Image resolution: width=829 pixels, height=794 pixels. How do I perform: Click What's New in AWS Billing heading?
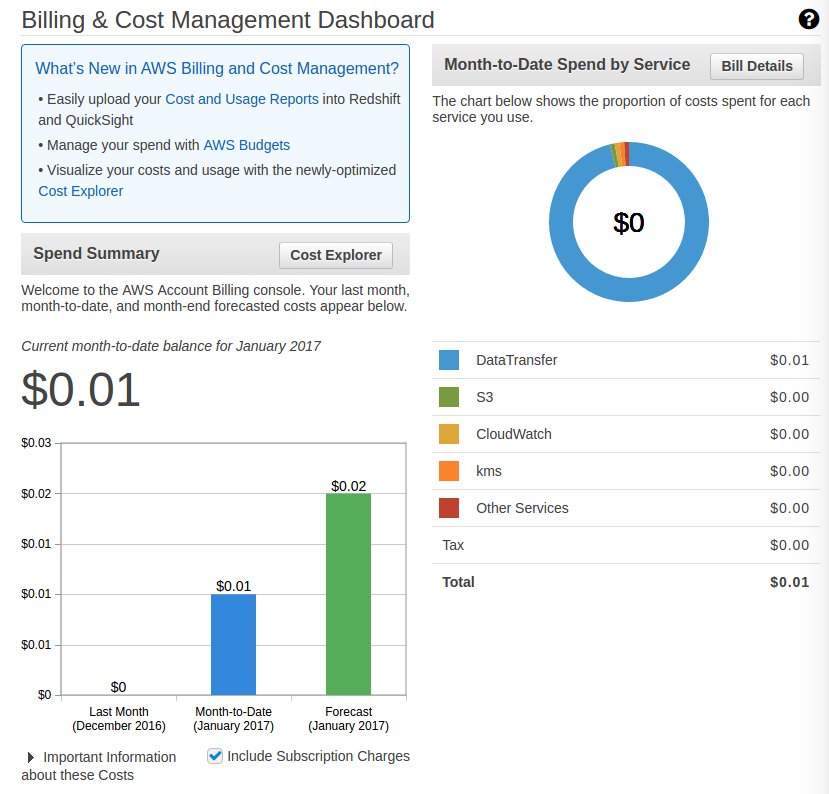click(217, 68)
